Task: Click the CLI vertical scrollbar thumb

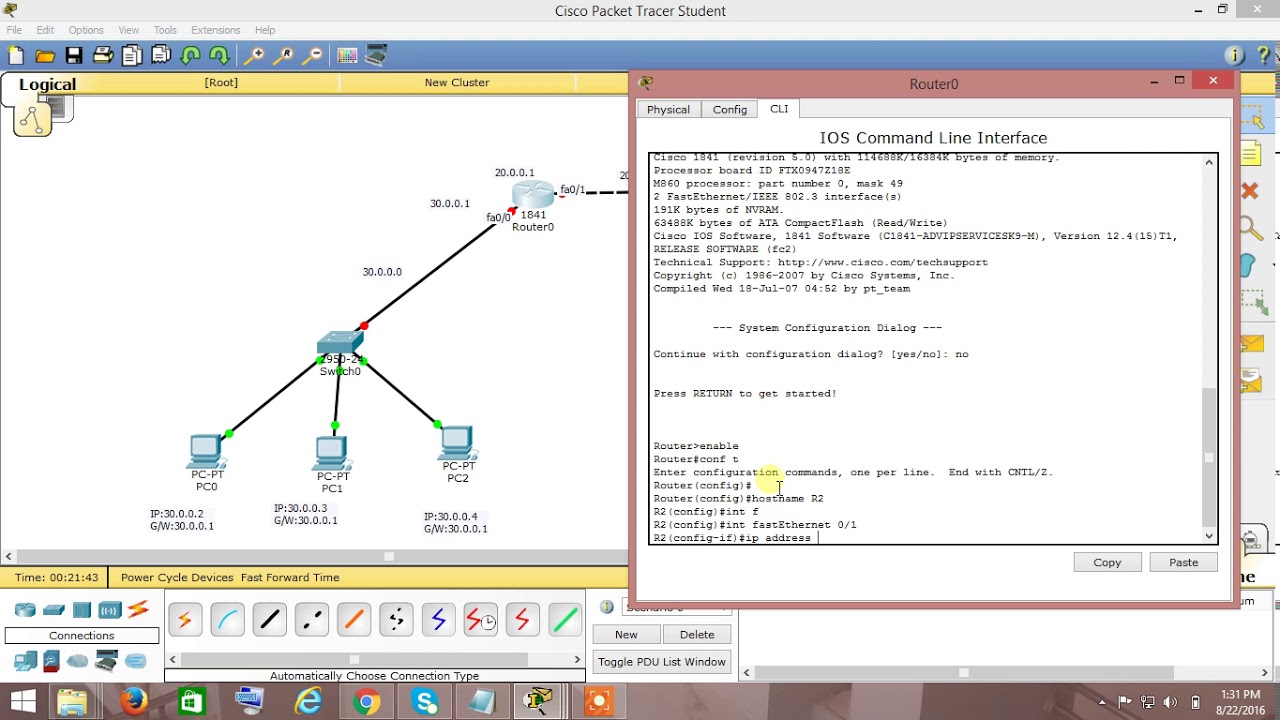Action: [1210, 457]
